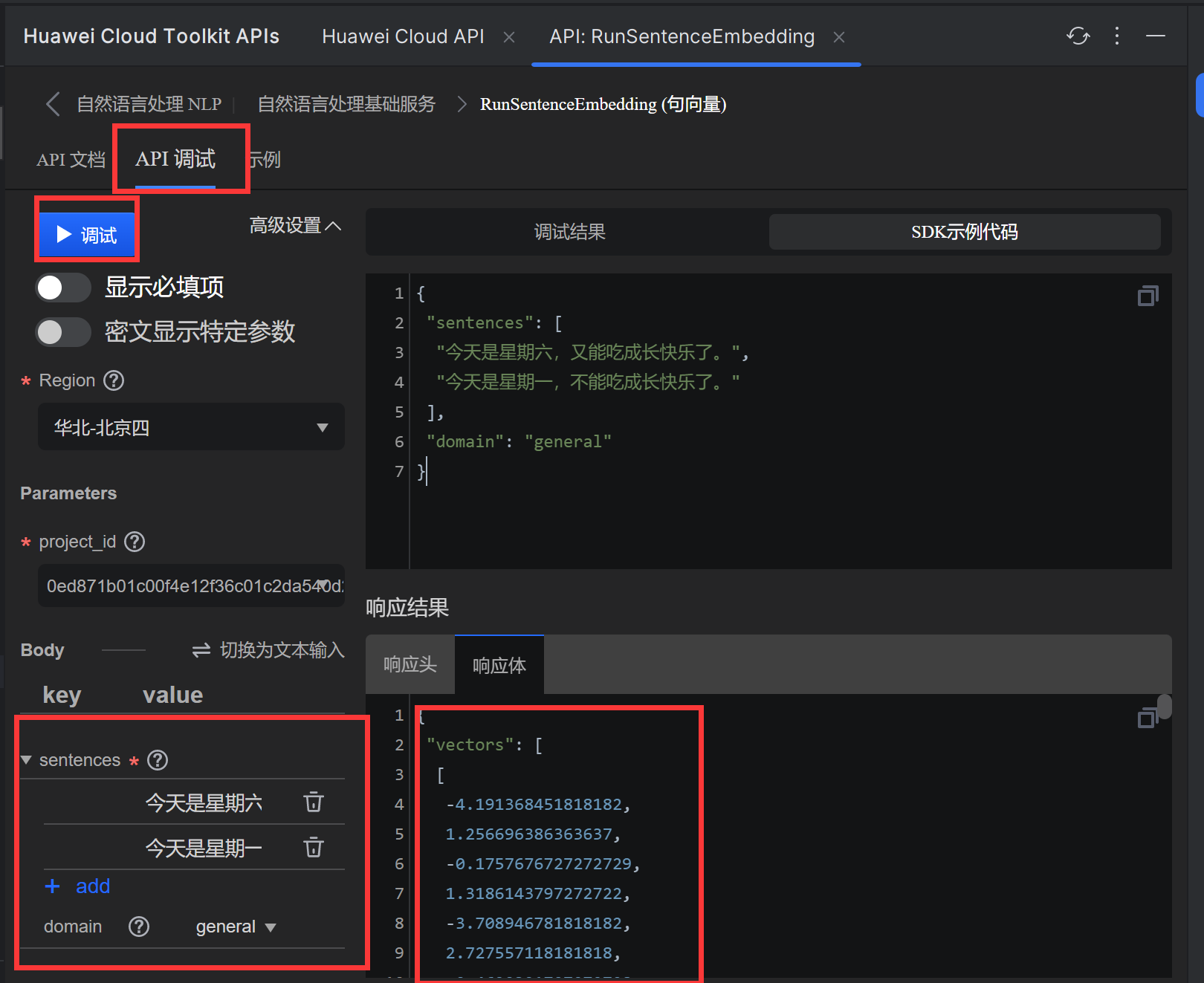Minimize the tool window with the dash icon

[x=1156, y=36]
